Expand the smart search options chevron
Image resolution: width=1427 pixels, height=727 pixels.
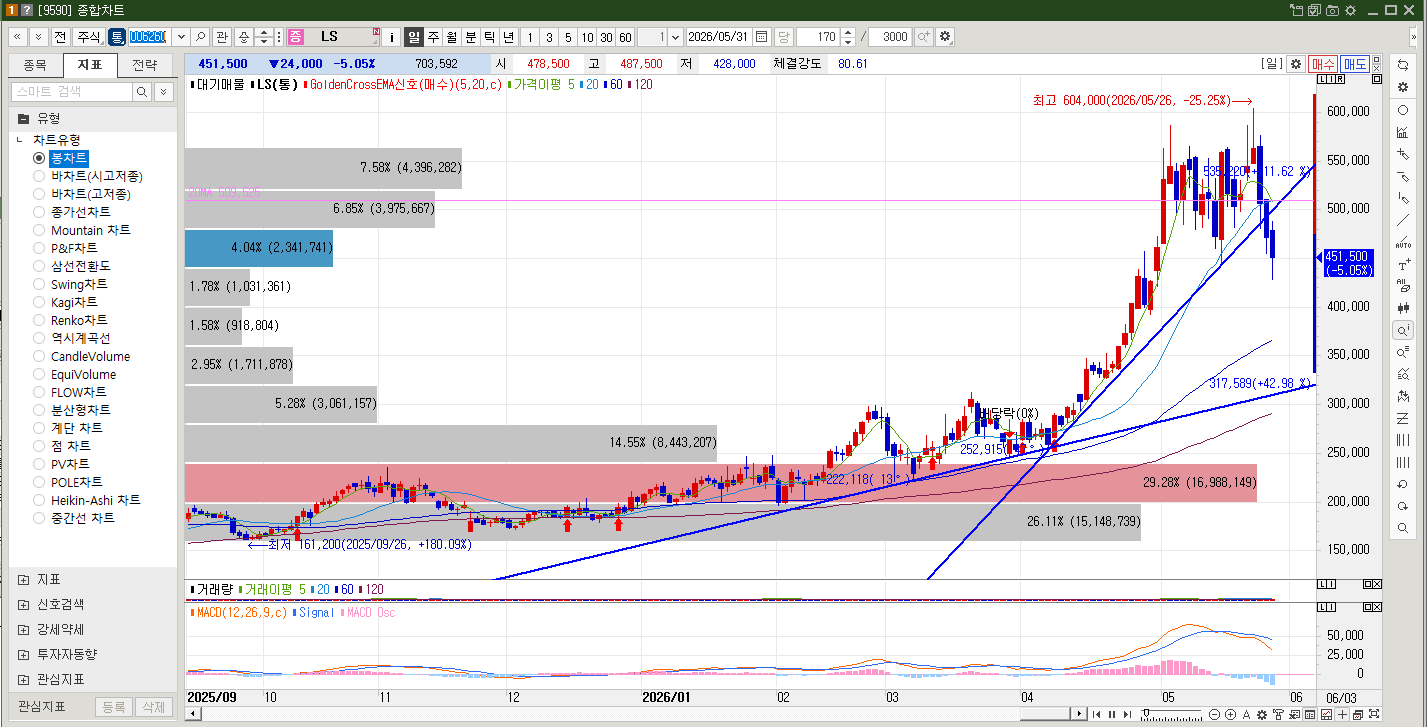click(x=164, y=92)
